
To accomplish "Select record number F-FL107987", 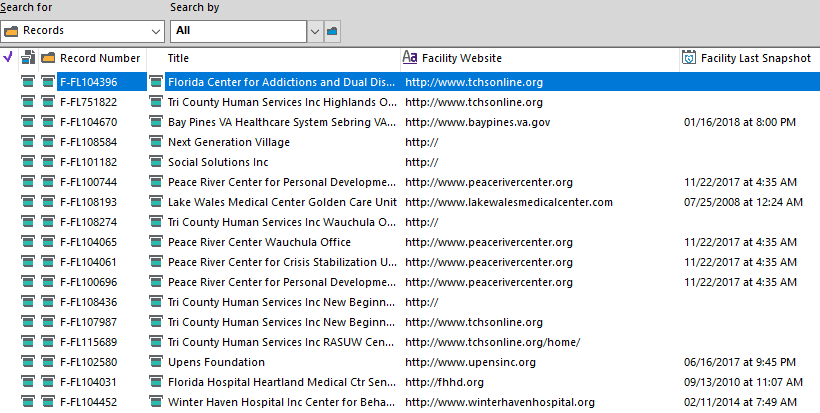I will 88,322.
